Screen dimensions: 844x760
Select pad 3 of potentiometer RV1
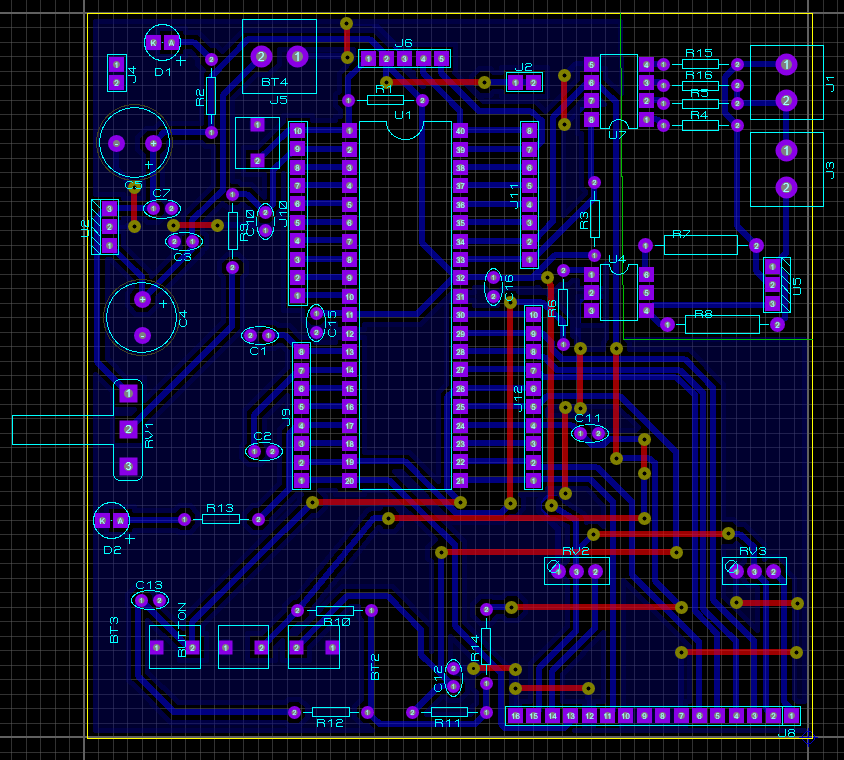tap(128, 466)
